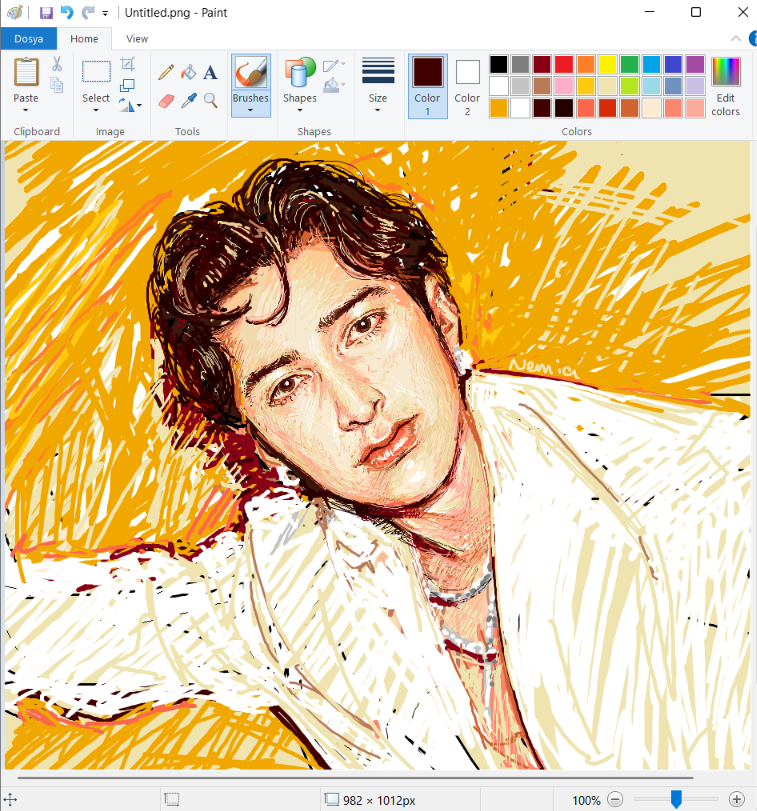Click the horizontal scrollbar under canvas

355,777
